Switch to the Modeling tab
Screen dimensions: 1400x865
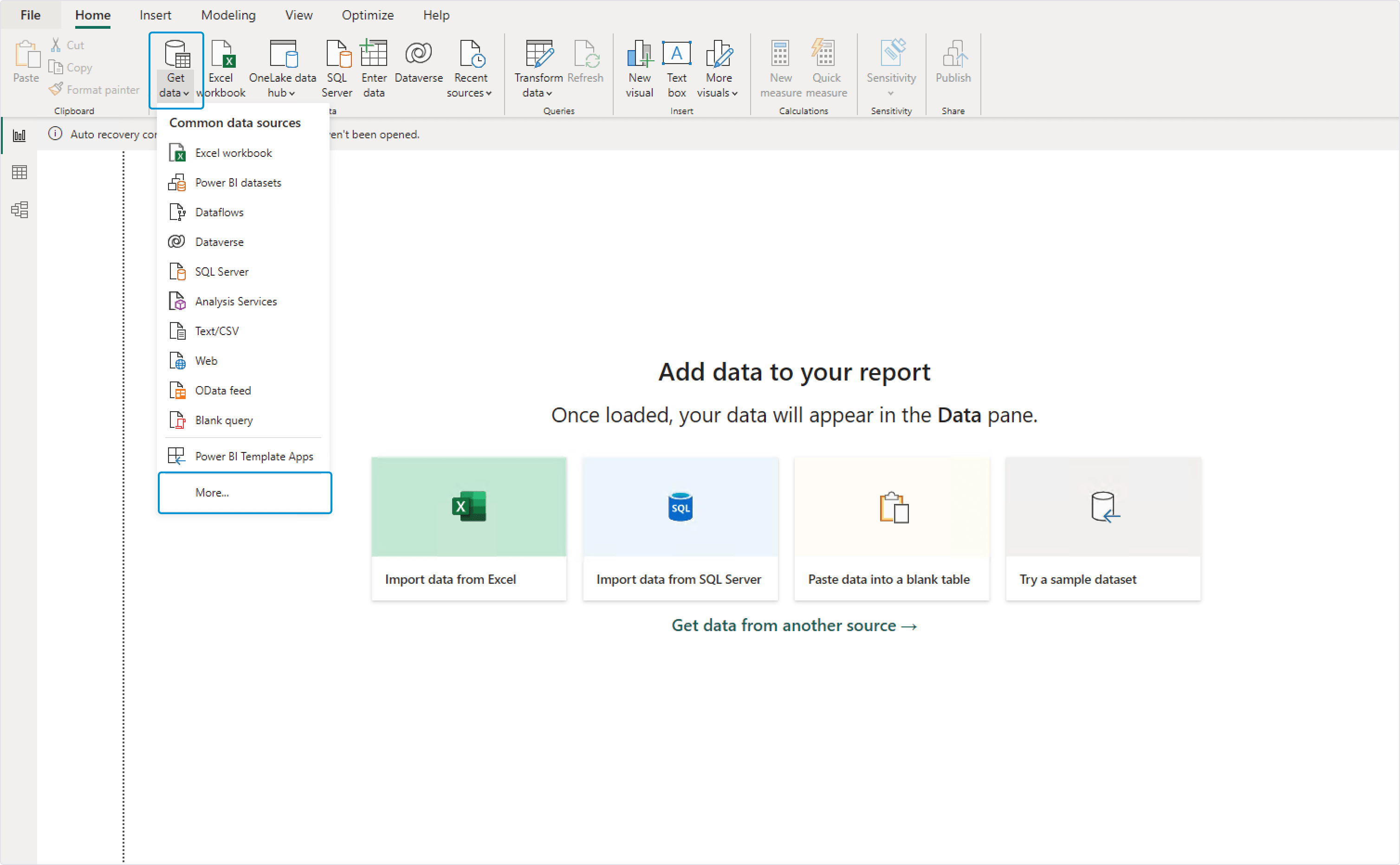[x=228, y=15]
